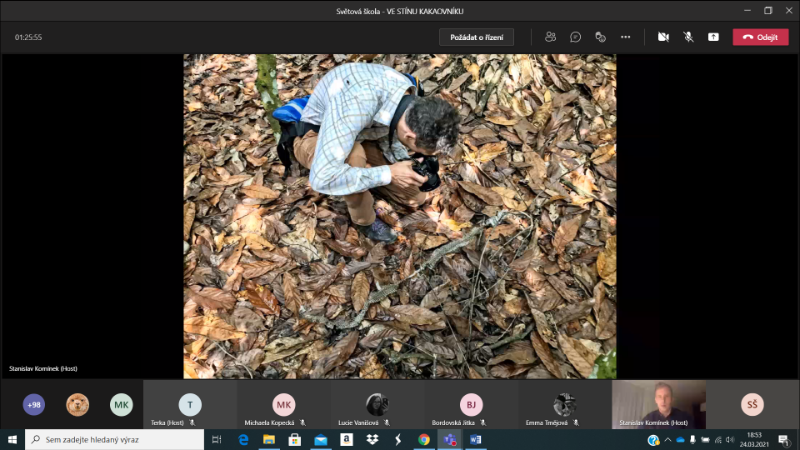This screenshot has width=800, height=450.
Task: Click the Požádat o řízení button
Action: 476,37
